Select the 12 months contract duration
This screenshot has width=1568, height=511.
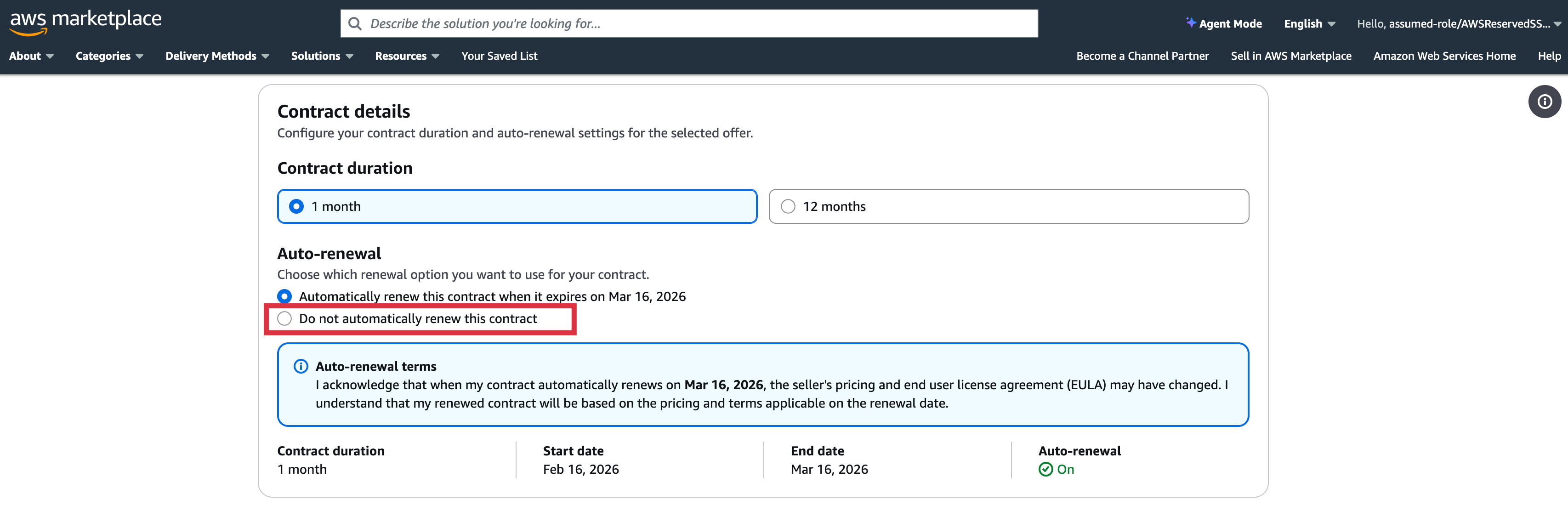[788, 206]
